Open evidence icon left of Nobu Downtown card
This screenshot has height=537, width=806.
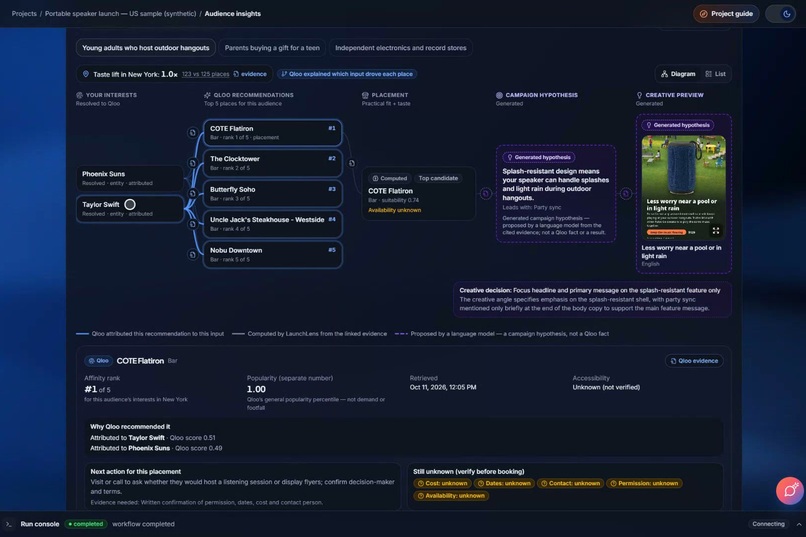pos(192,254)
